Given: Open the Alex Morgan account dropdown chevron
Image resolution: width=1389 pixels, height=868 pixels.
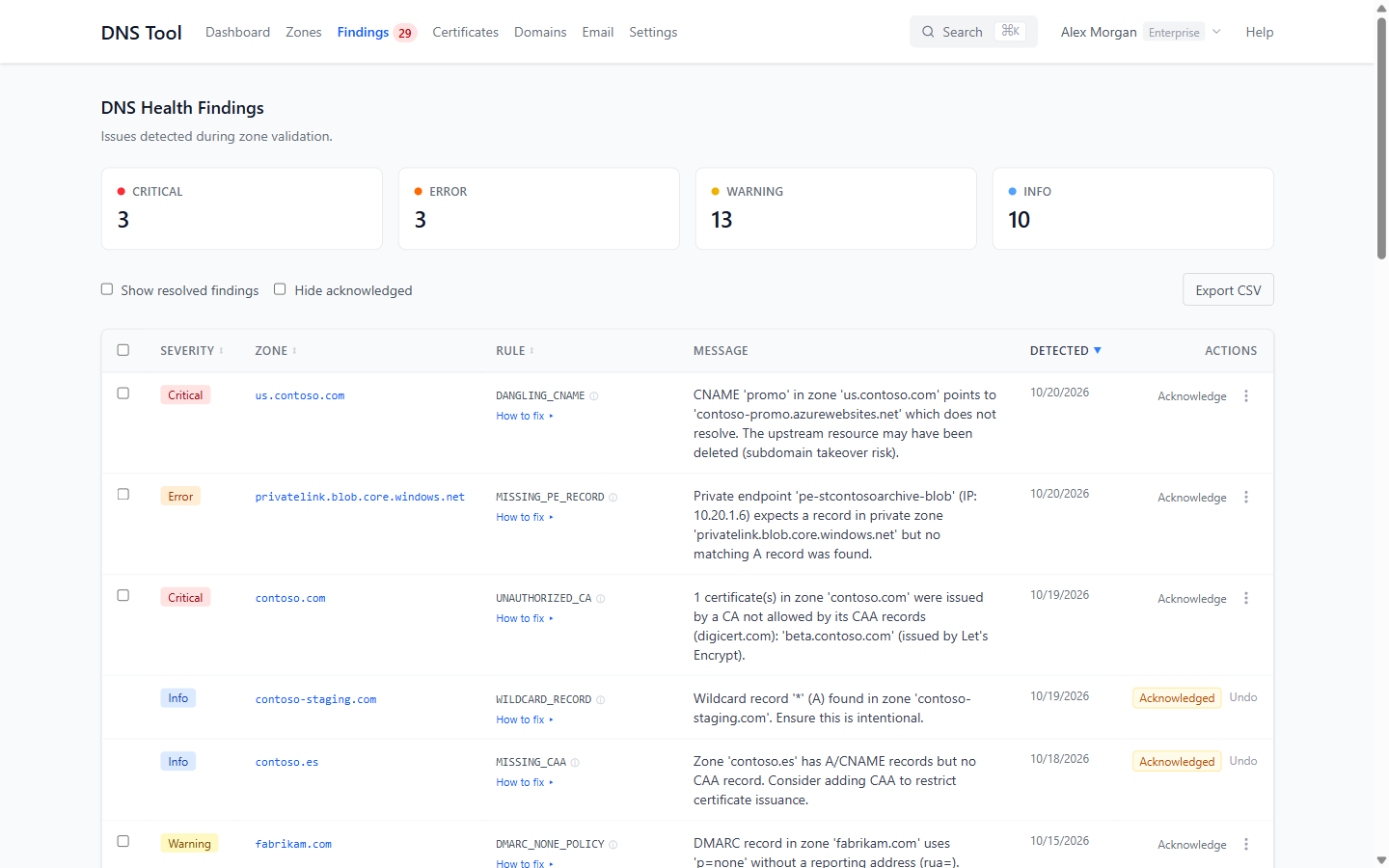Looking at the screenshot, I should pos(1217,32).
